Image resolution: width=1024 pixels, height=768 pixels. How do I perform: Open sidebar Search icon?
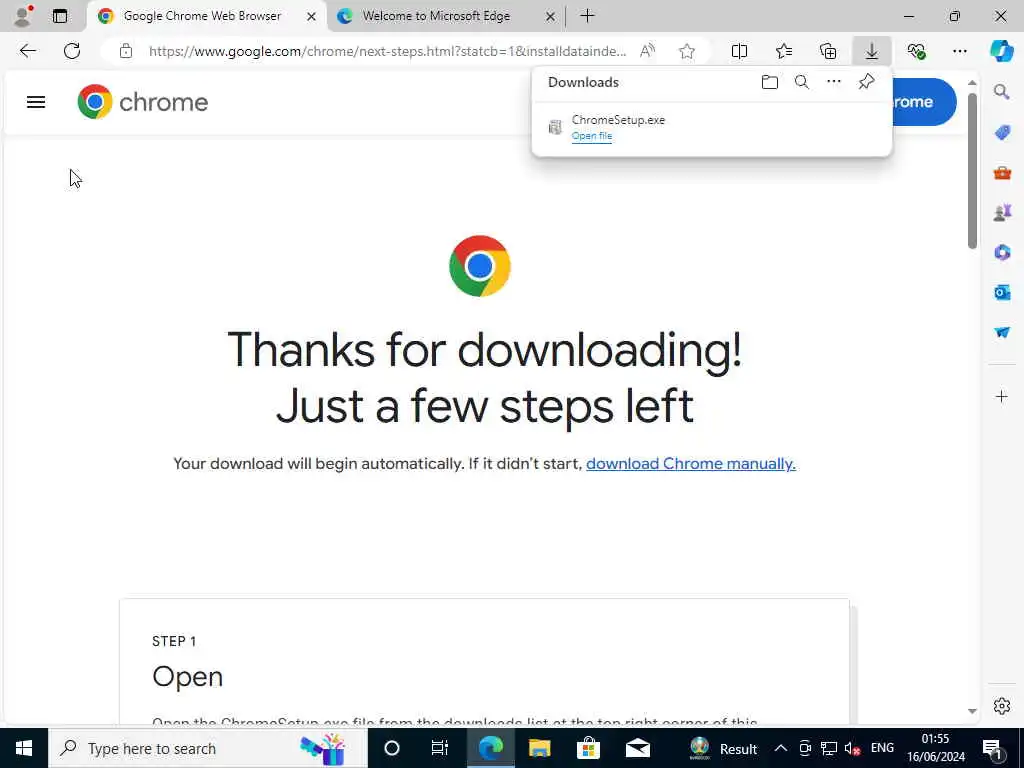(x=1002, y=92)
